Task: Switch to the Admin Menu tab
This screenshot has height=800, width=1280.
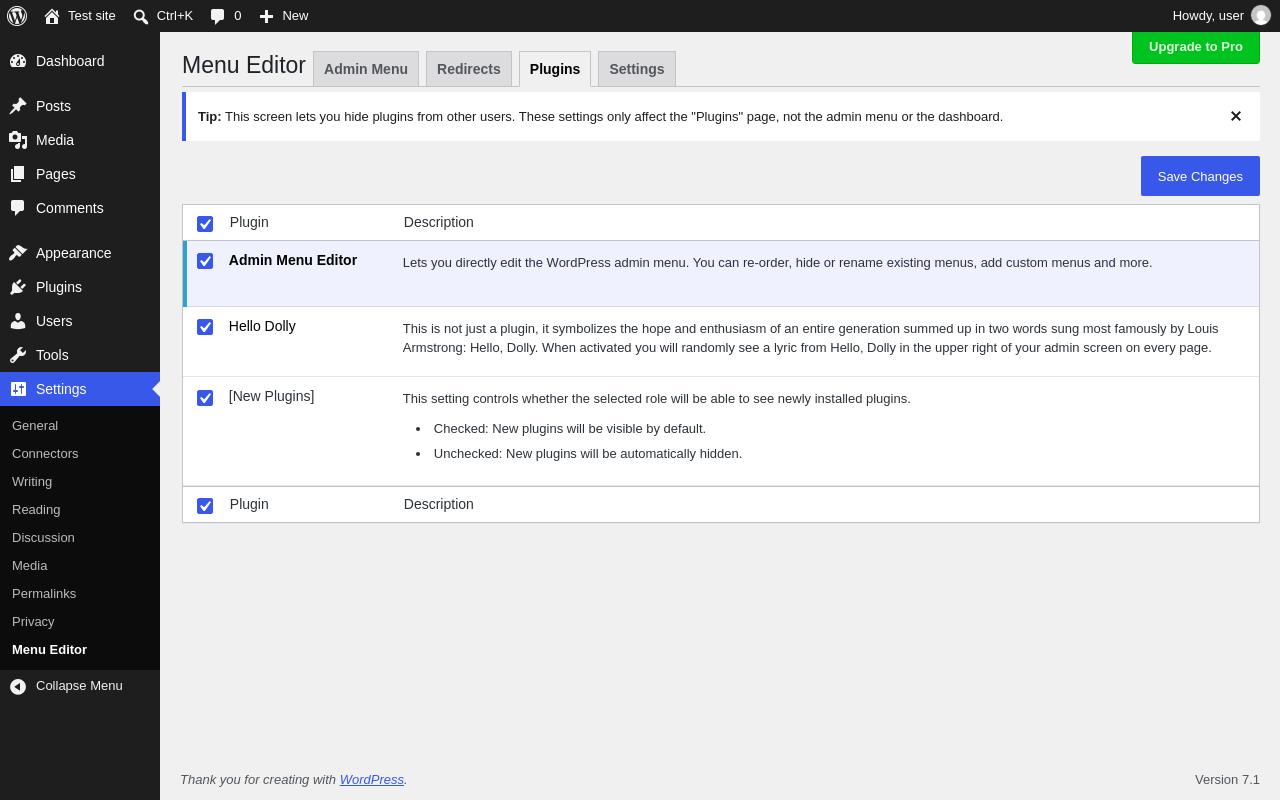Action: tap(366, 69)
